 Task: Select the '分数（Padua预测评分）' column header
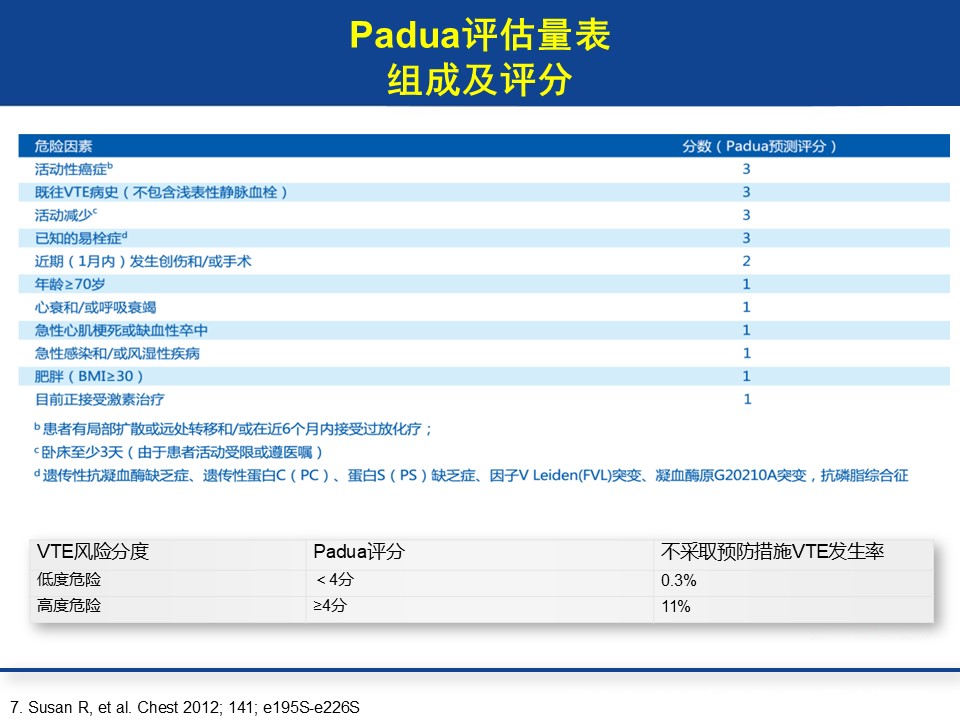coord(759,146)
